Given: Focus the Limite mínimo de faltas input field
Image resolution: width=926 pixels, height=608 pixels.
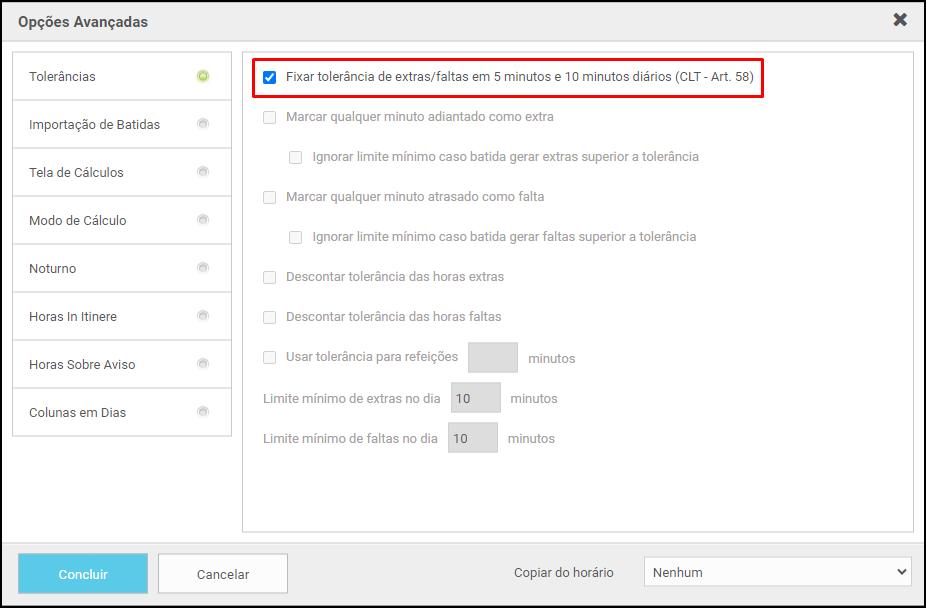Looking at the screenshot, I should click(x=472, y=438).
